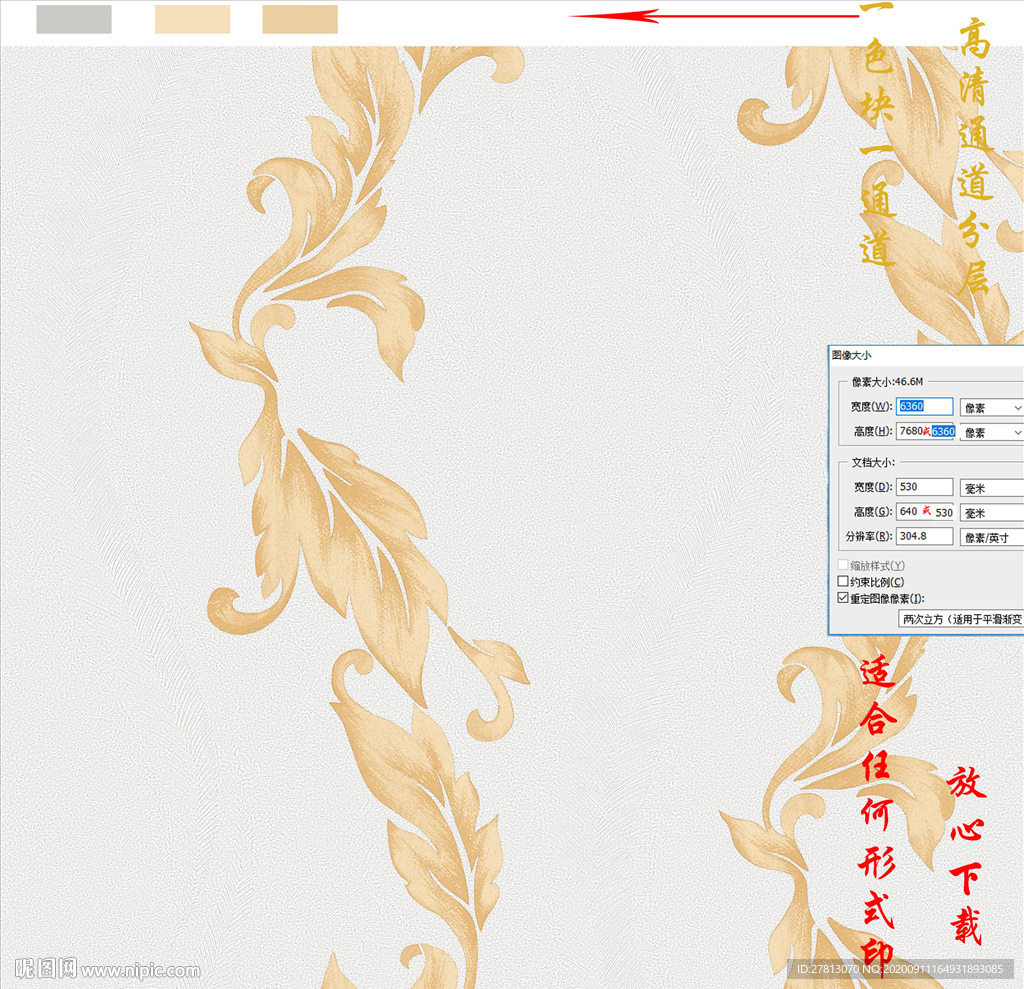Click the pixel width field showing 6360
This screenshot has width=1024, height=989.
(x=924, y=406)
